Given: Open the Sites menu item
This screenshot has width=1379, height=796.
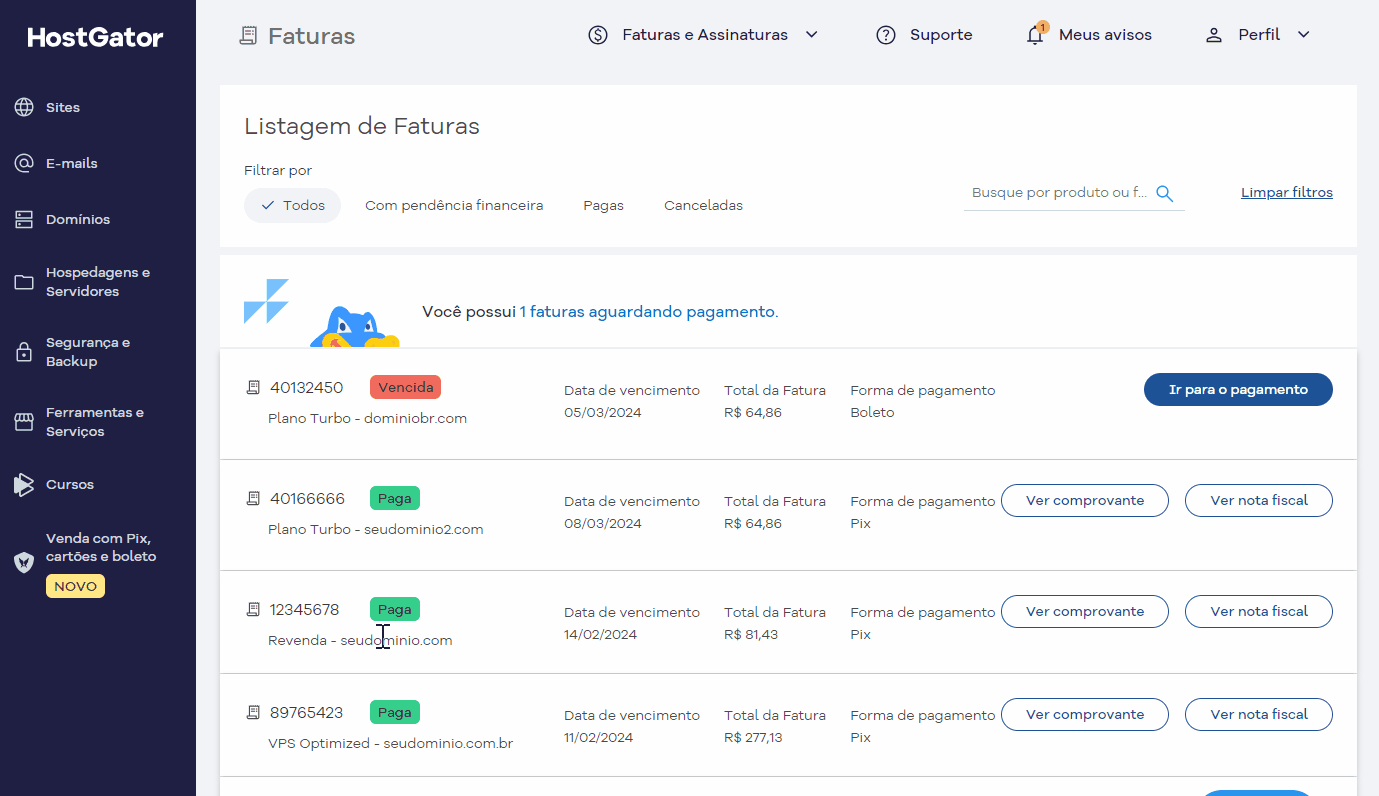Looking at the screenshot, I should pos(63,107).
